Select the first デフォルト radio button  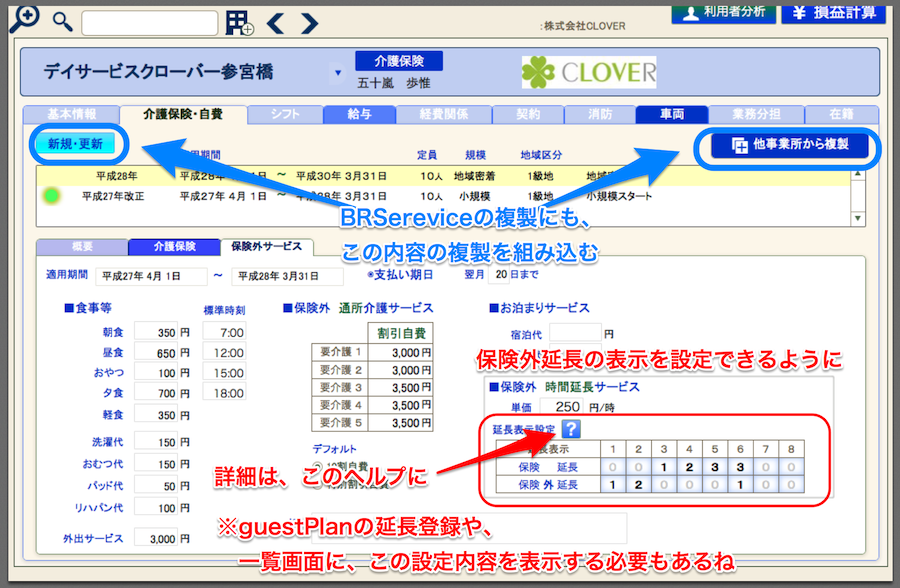[x=317, y=467]
